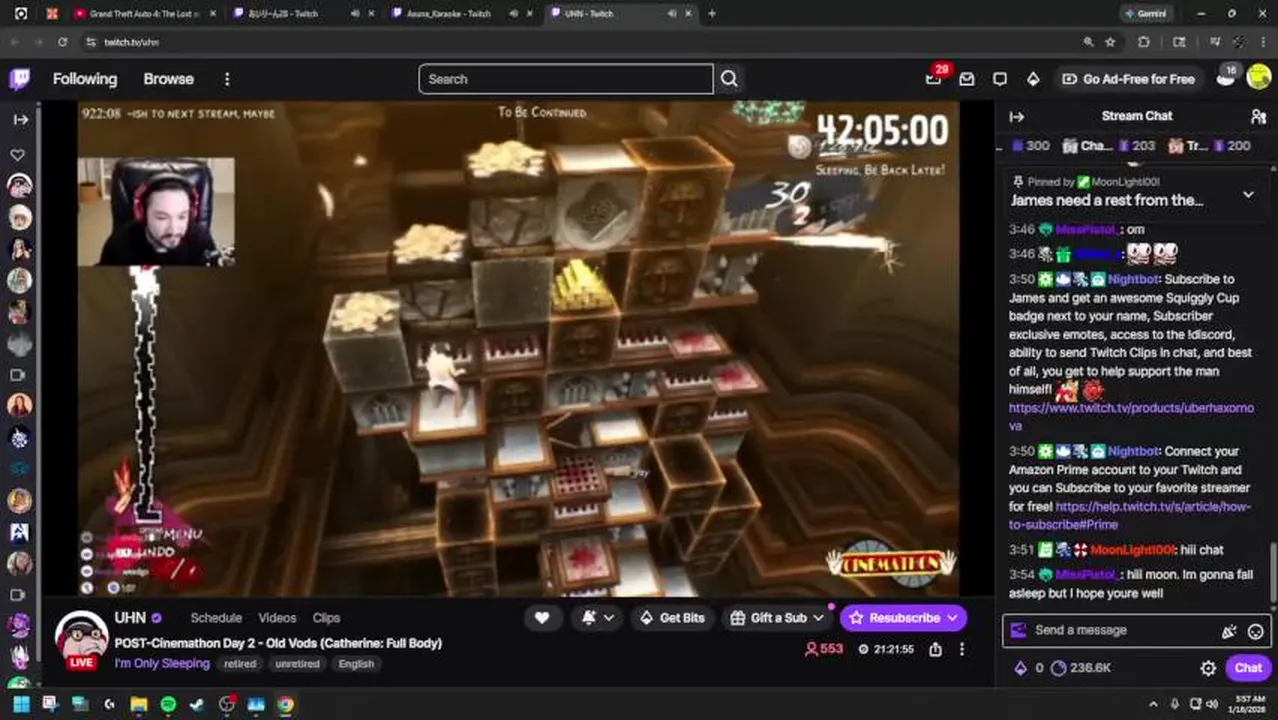1278x720 pixels.
Task: Bookmark this page with the star icon
Action: point(1110,42)
